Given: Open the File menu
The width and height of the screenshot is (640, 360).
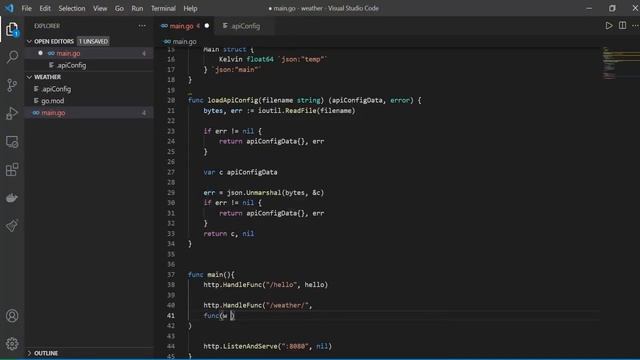Looking at the screenshot, I should click(x=27, y=8).
